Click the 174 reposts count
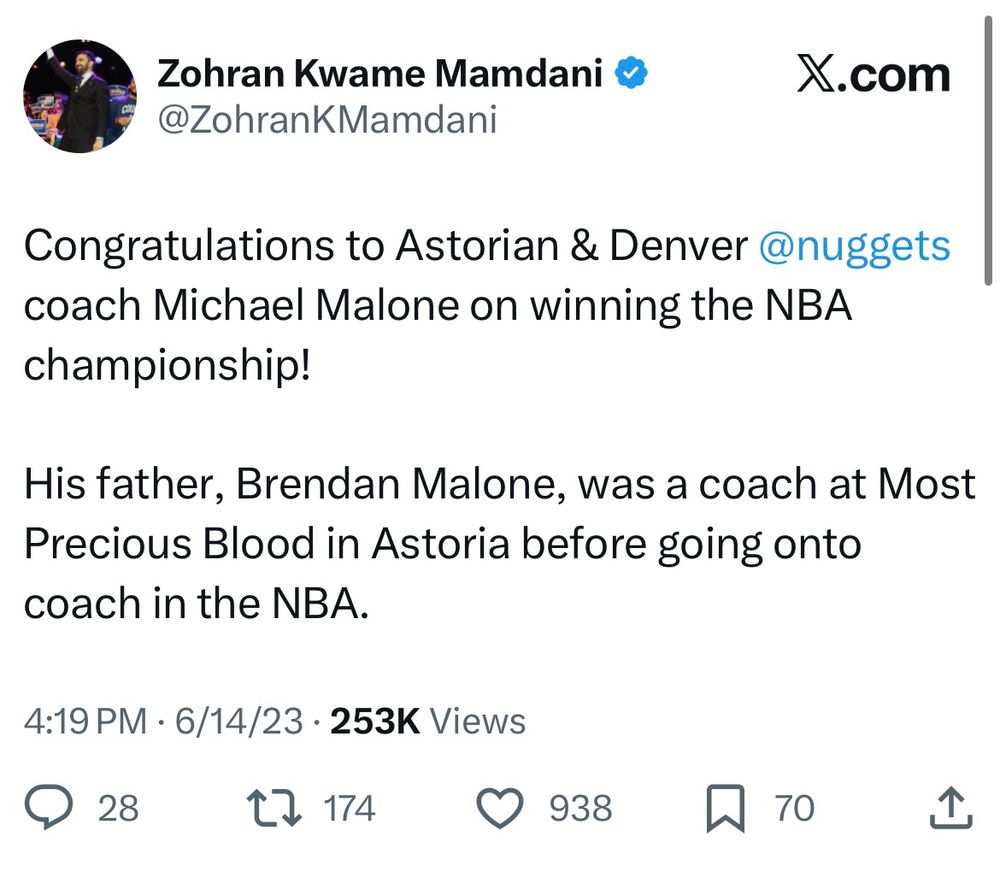Image resolution: width=1000 pixels, height=873 pixels. click(349, 808)
